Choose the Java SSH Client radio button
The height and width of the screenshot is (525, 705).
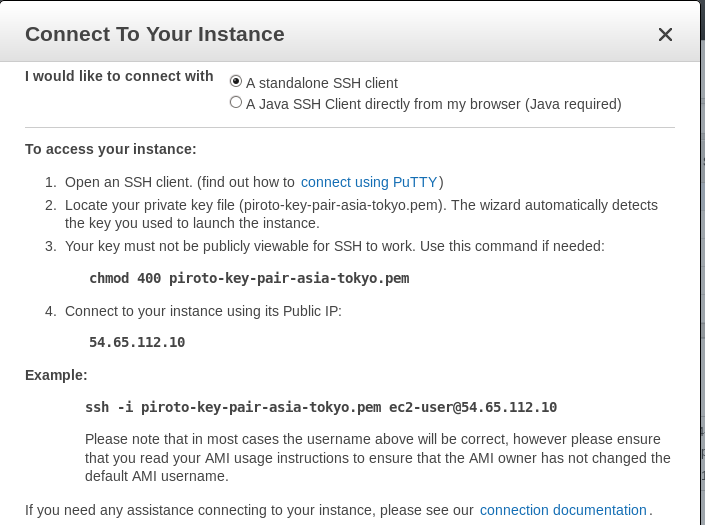(236, 102)
